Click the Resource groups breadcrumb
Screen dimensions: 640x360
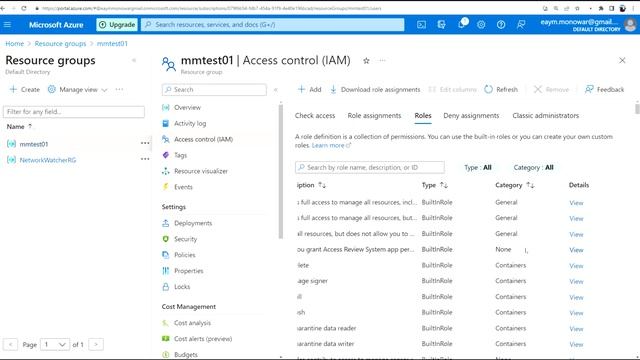60,43
